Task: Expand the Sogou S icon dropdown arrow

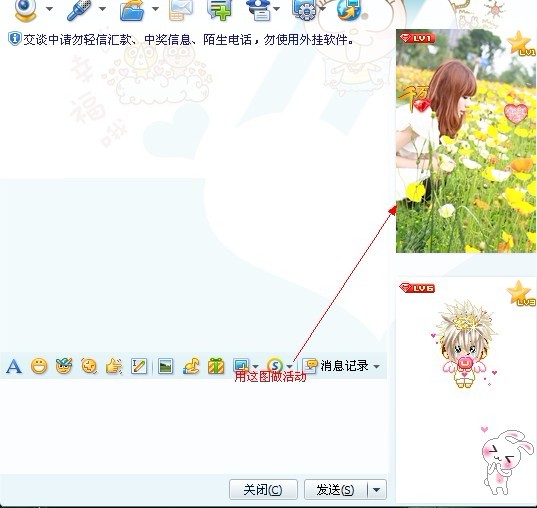Action: click(290, 367)
